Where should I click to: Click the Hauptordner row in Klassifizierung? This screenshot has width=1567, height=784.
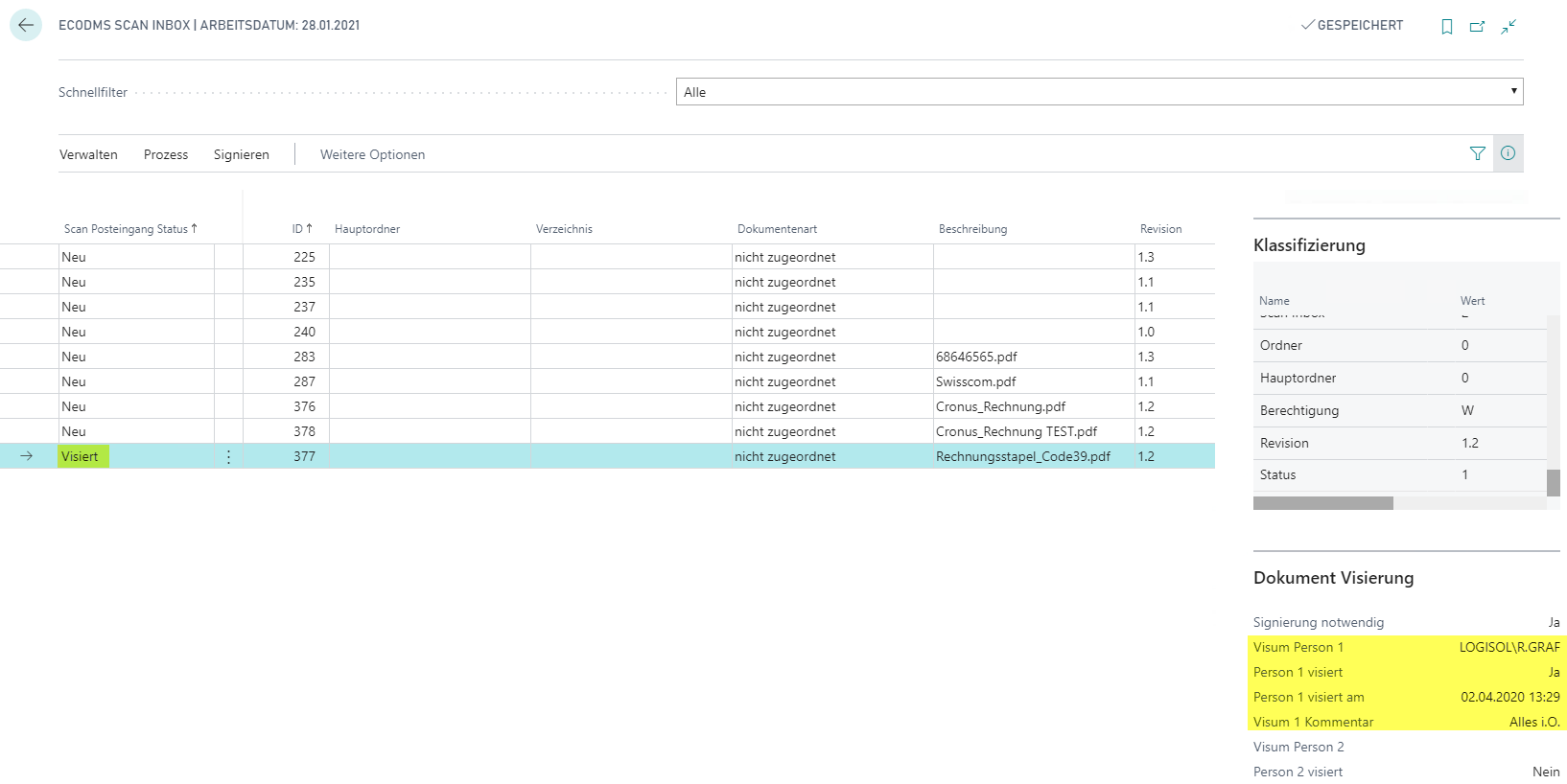click(1400, 378)
